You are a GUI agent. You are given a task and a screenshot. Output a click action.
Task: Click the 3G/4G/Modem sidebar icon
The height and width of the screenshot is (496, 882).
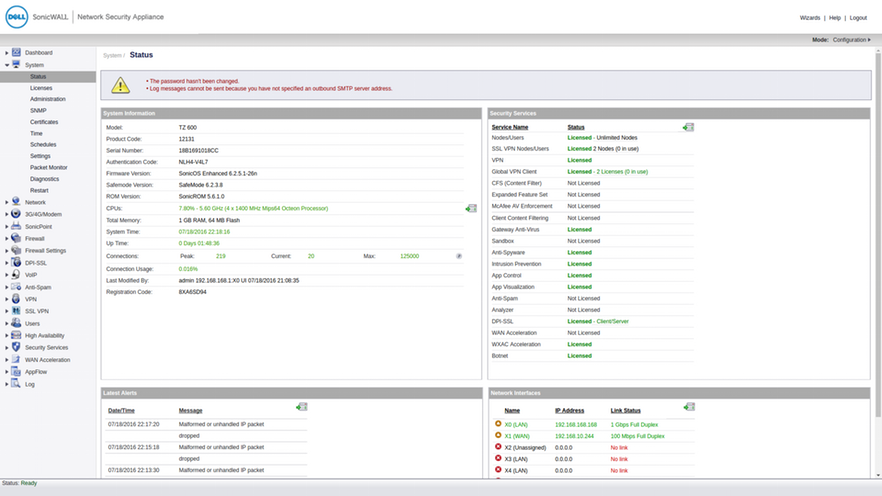pyautogui.click(x=16, y=214)
